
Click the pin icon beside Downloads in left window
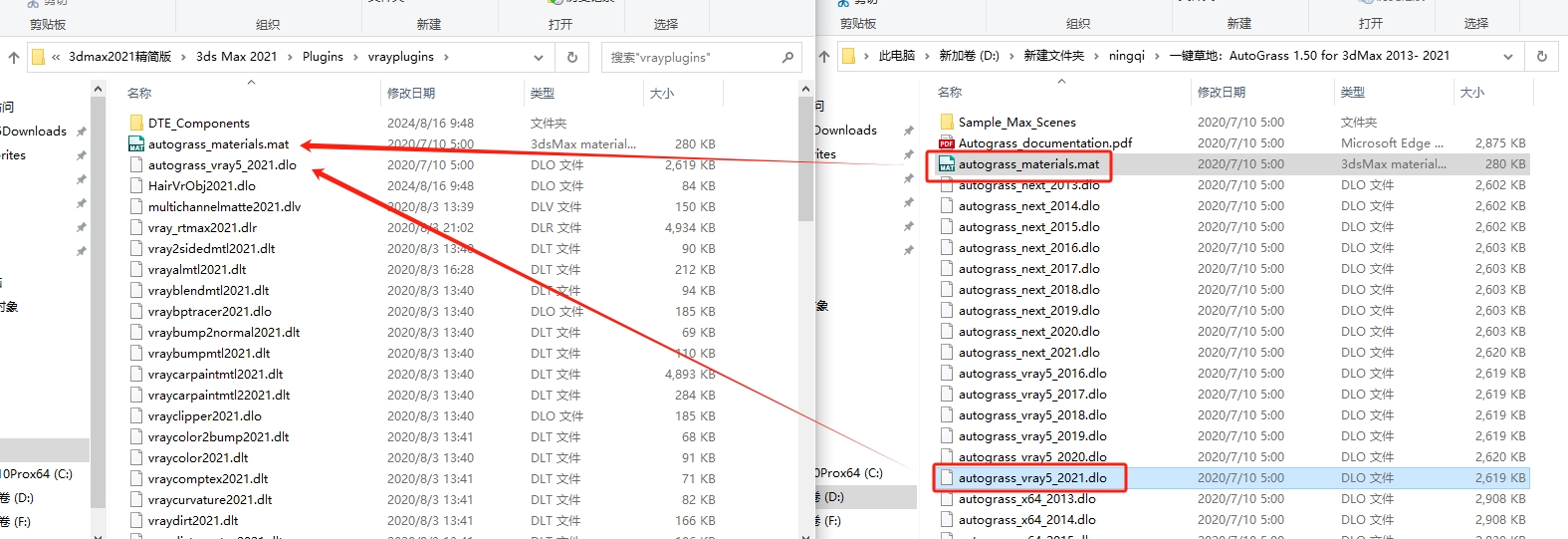82,132
